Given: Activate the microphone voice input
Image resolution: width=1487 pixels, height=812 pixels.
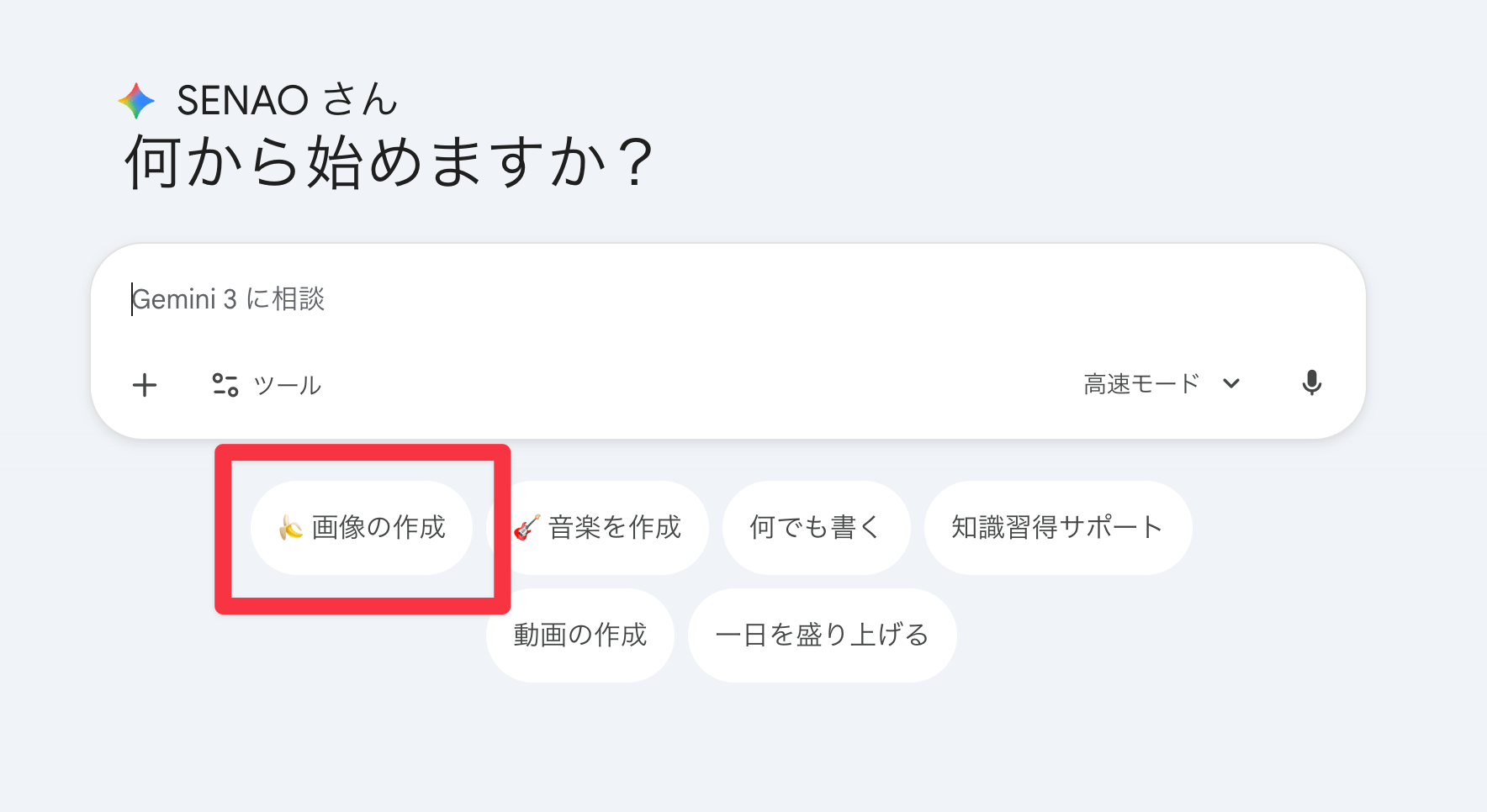Looking at the screenshot, I should 1311,383.
